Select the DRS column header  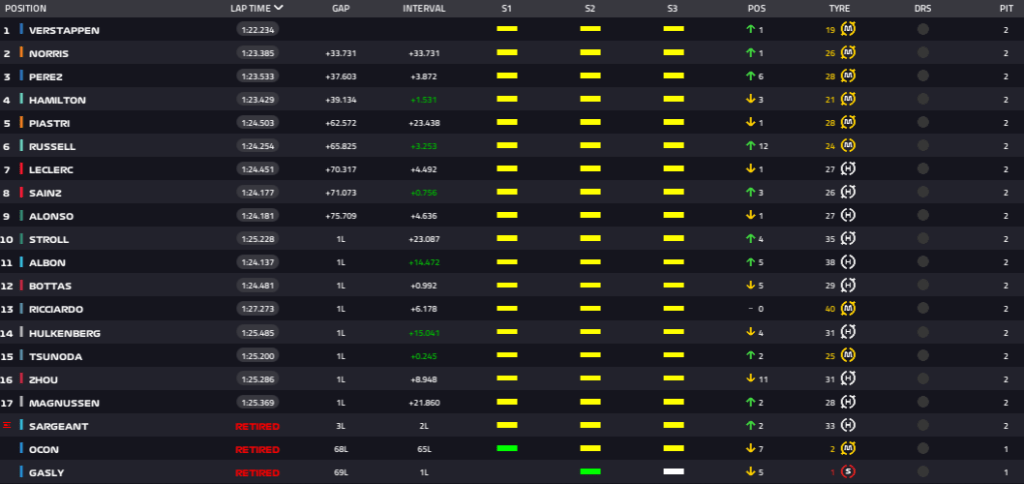923,8
